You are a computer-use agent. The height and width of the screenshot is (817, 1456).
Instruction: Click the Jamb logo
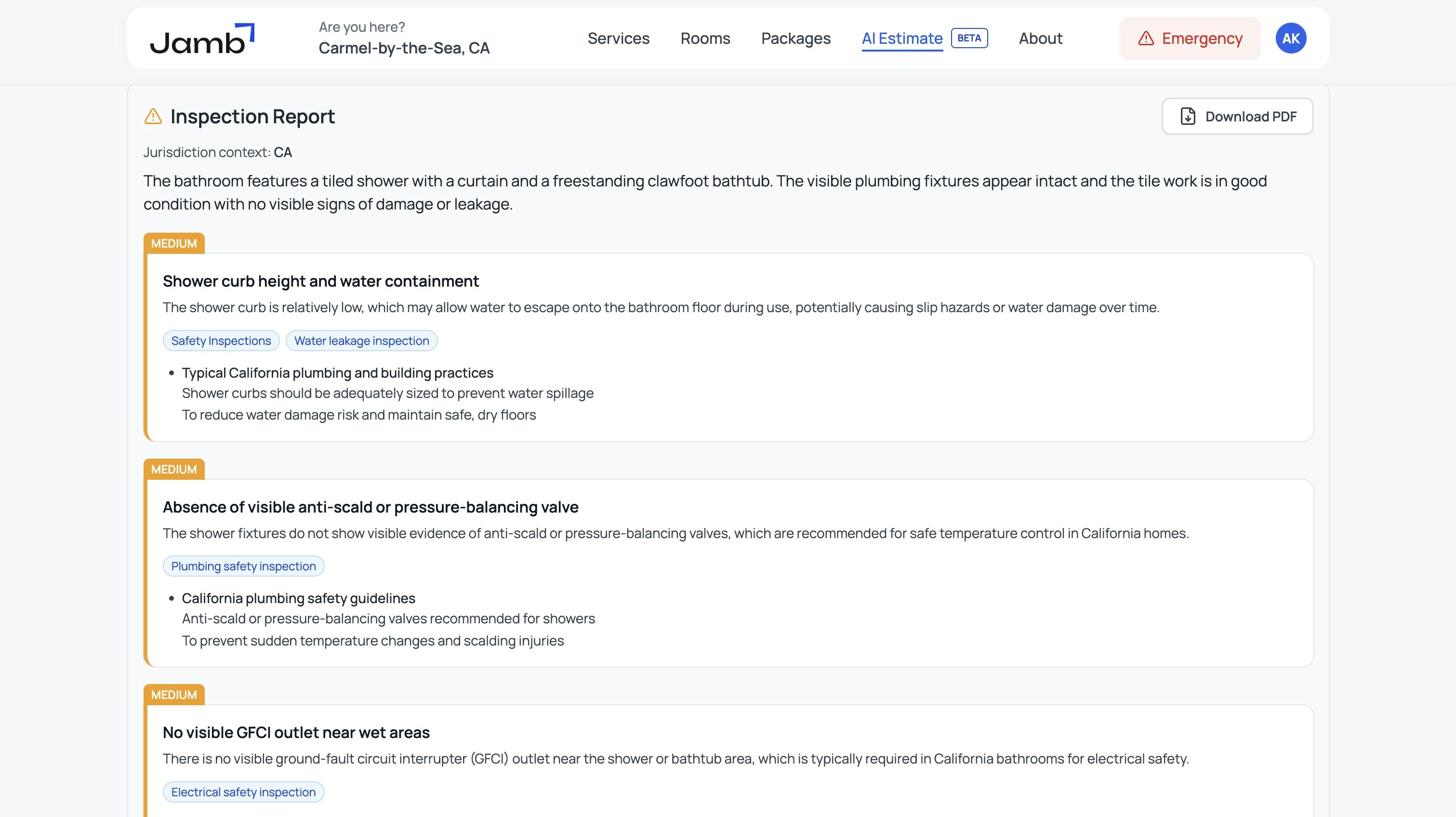(202, 39)
